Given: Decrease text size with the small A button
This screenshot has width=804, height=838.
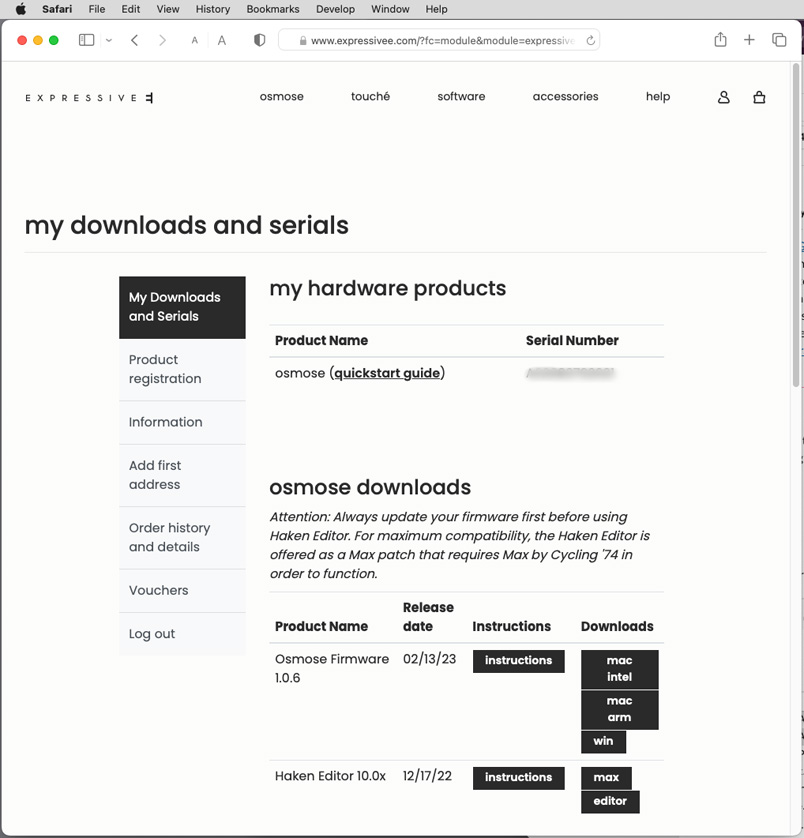Looking at the screenshot, I should pos(195,40).
